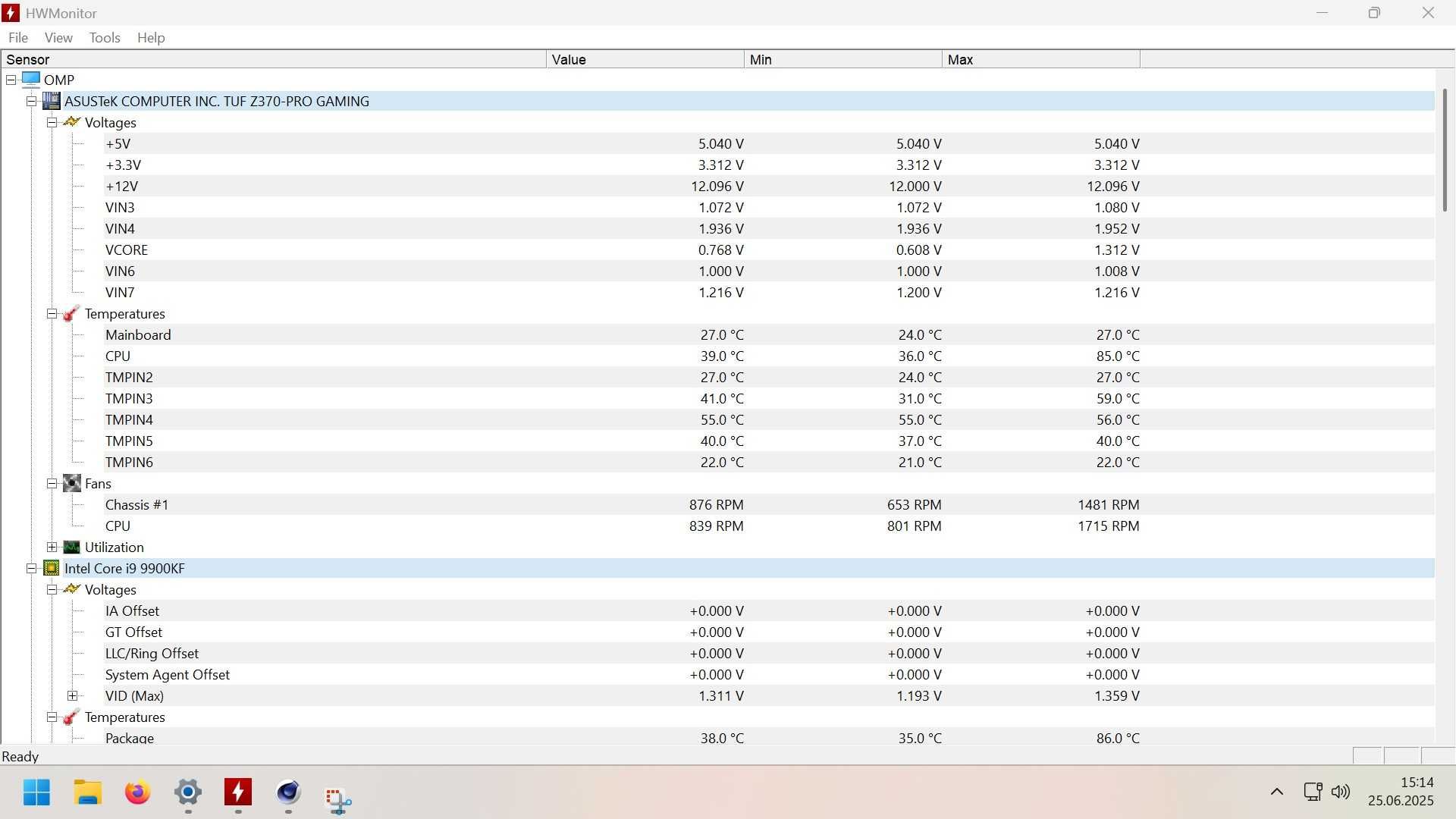1456x819 pixels.
Task: Select the IA Offset row
Action: click(769, 610)
